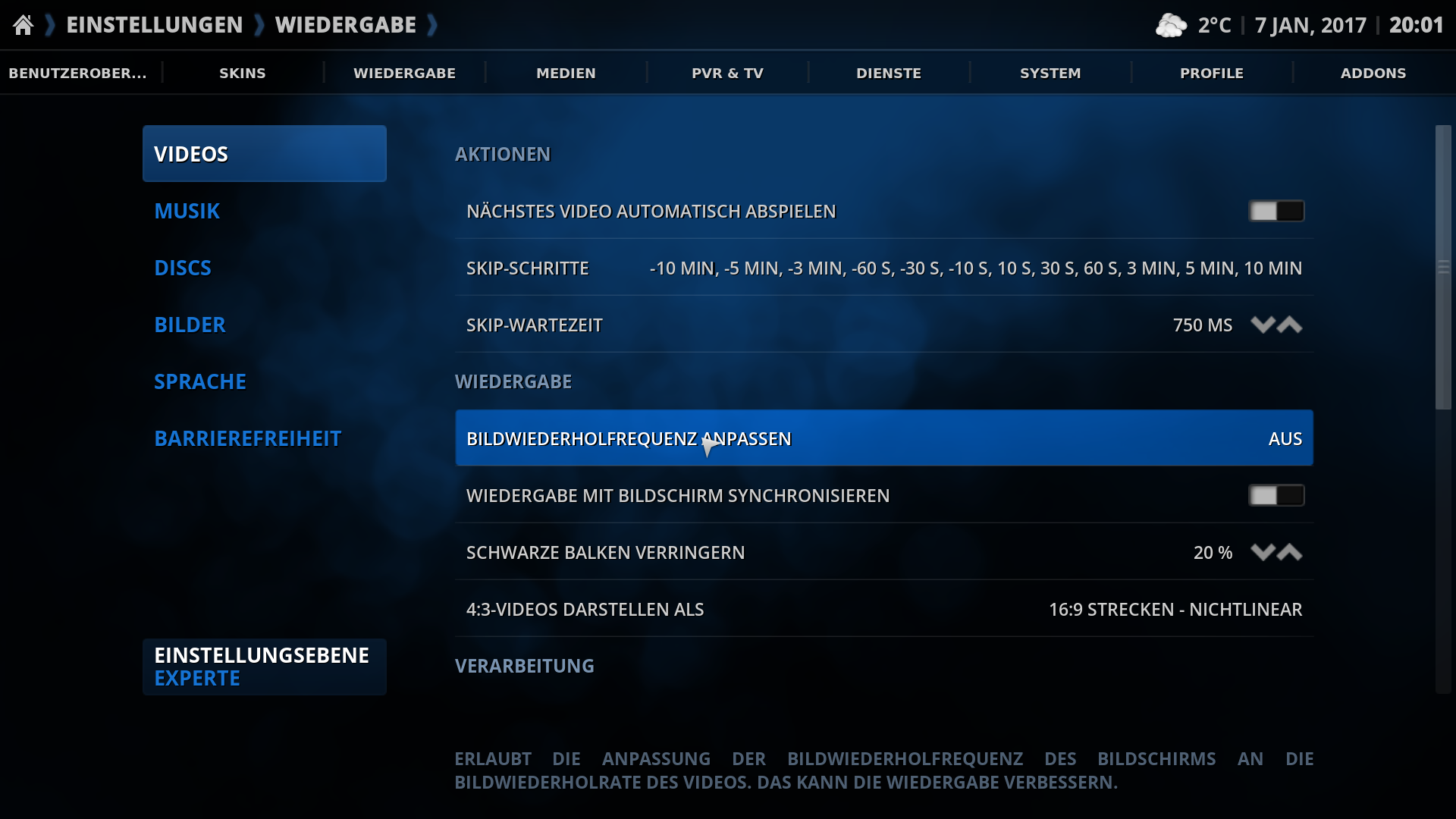Click the 20:01 clock

[x=1416, y=25]
